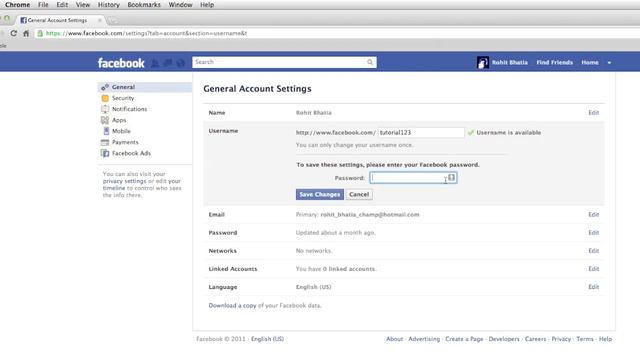Focus the Password input field
This screenshot has height=360, width=640.
[x=413, y=178]
